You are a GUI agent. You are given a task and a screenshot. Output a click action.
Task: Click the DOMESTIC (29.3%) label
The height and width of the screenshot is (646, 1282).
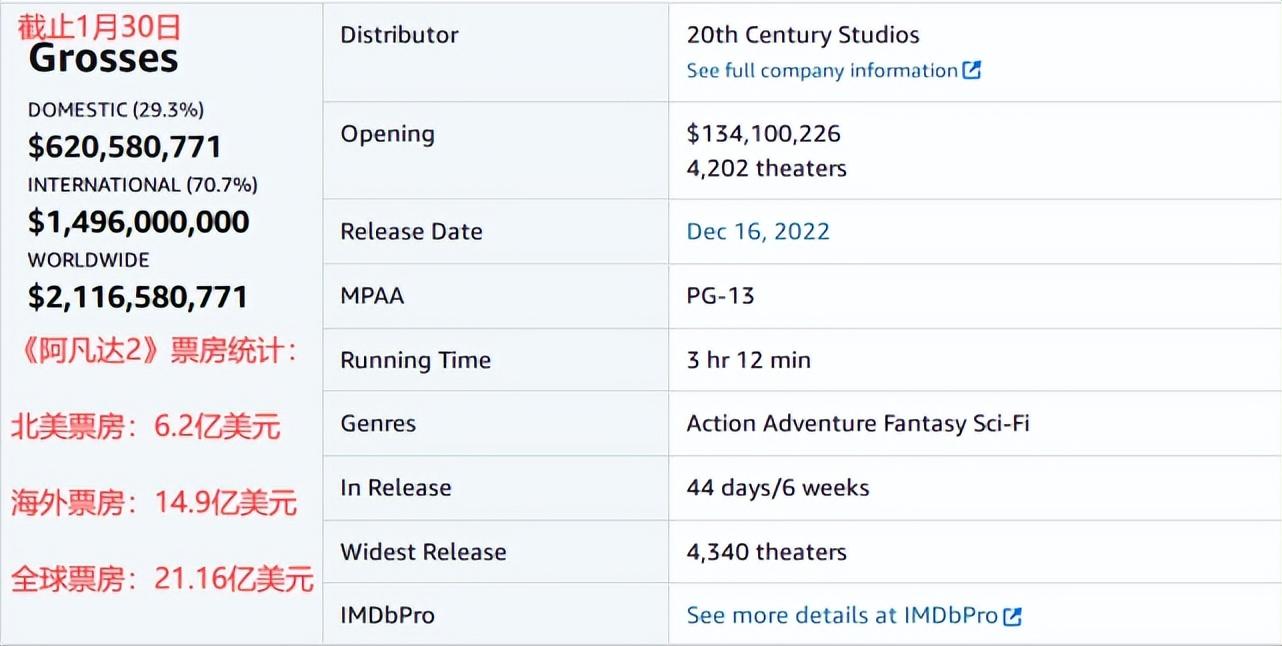pos(116,110)
